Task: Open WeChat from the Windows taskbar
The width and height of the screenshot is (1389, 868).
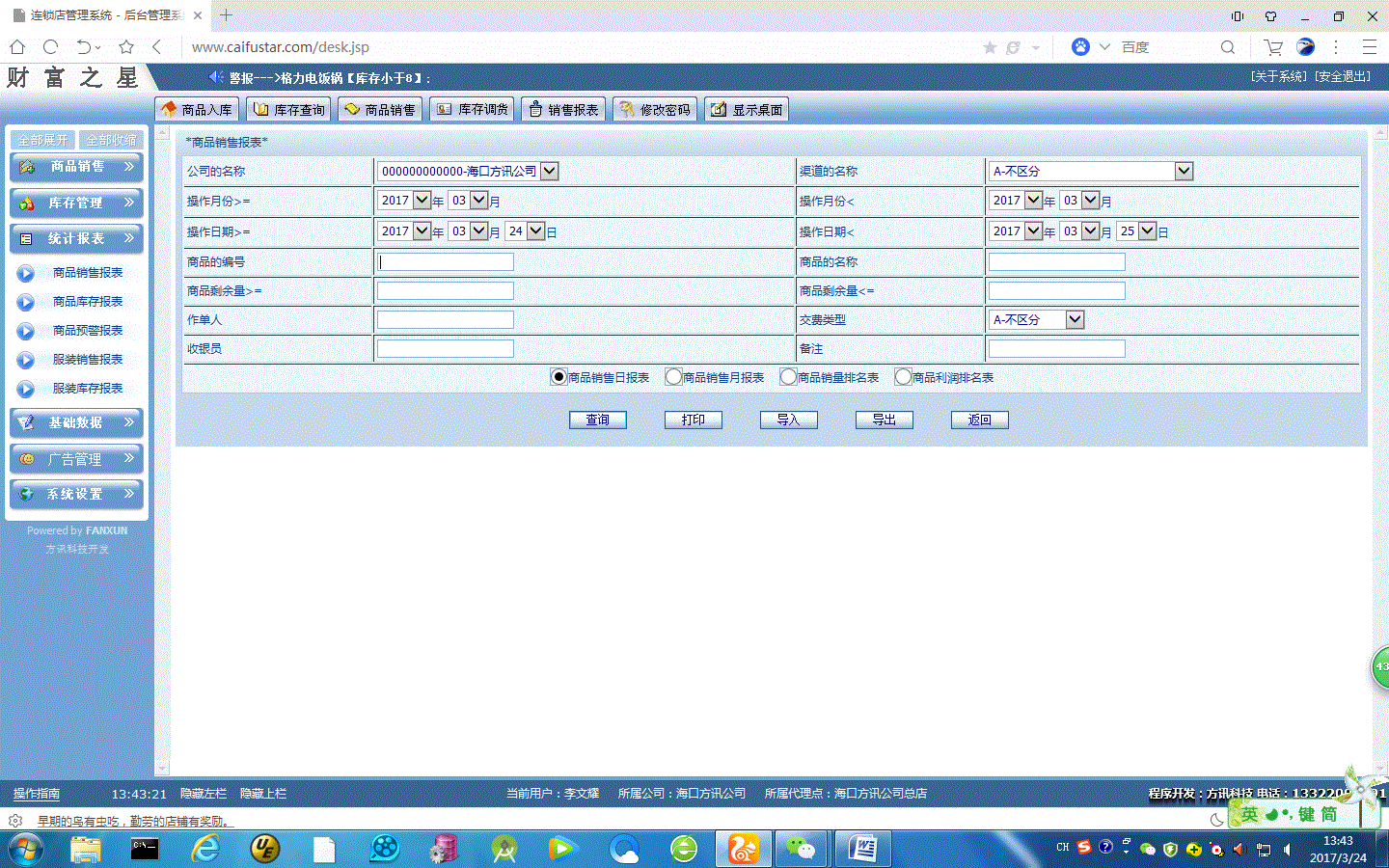Action: [x=801, y=849]
